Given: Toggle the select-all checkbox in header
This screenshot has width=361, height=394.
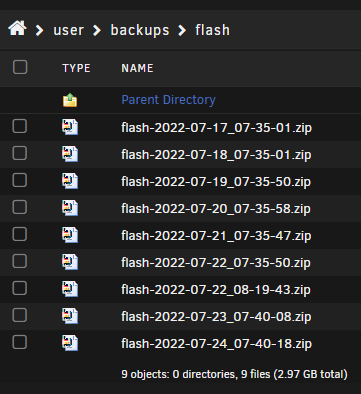Looking at the screenshot, I should [20, 67].
